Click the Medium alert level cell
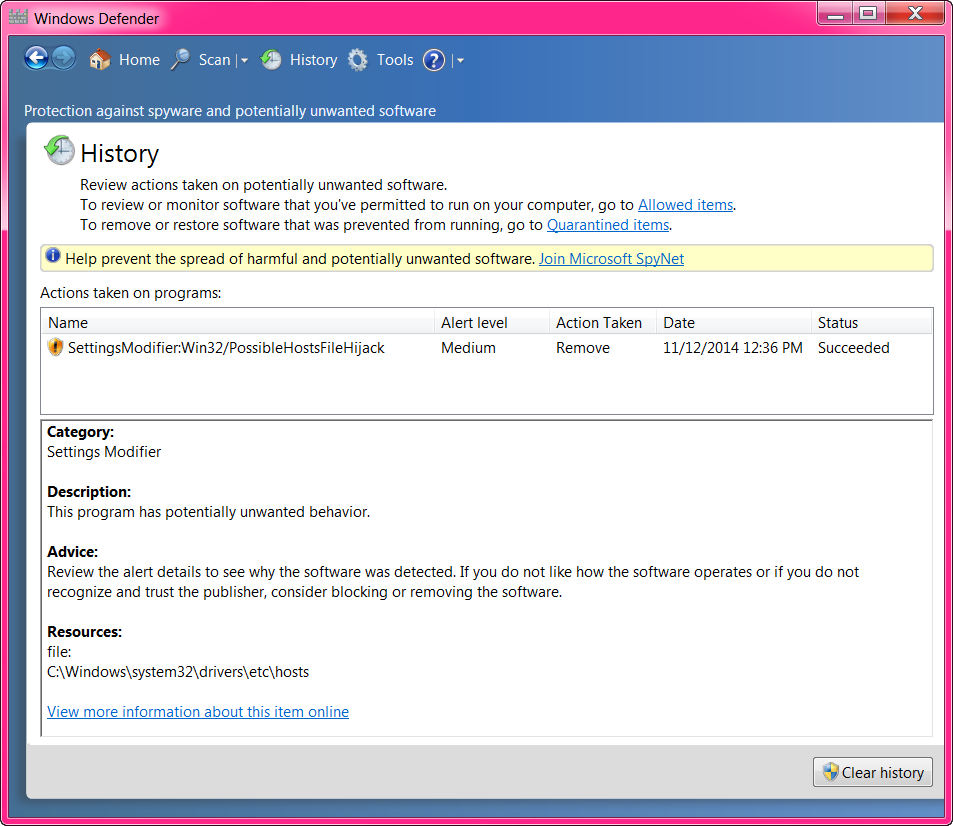Viewport: 953px width, 826px height. (x=468, y=348)
